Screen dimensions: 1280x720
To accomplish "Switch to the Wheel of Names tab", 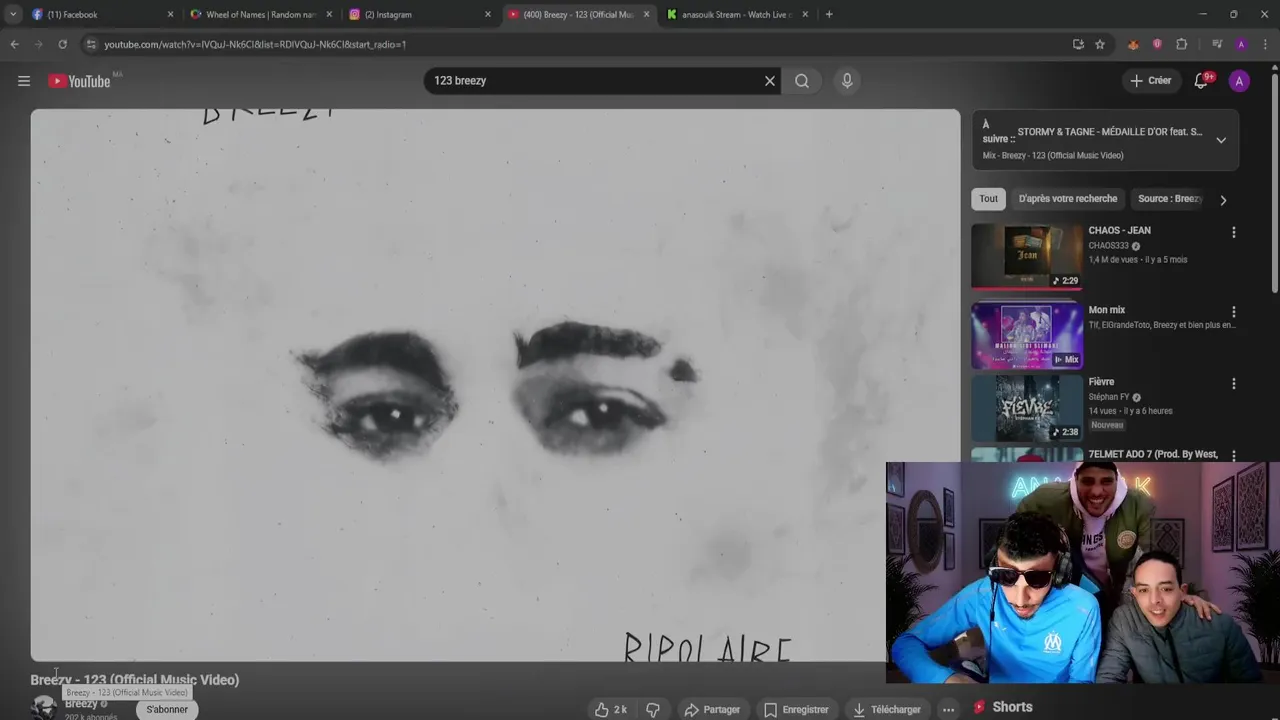I will point(260,14).
